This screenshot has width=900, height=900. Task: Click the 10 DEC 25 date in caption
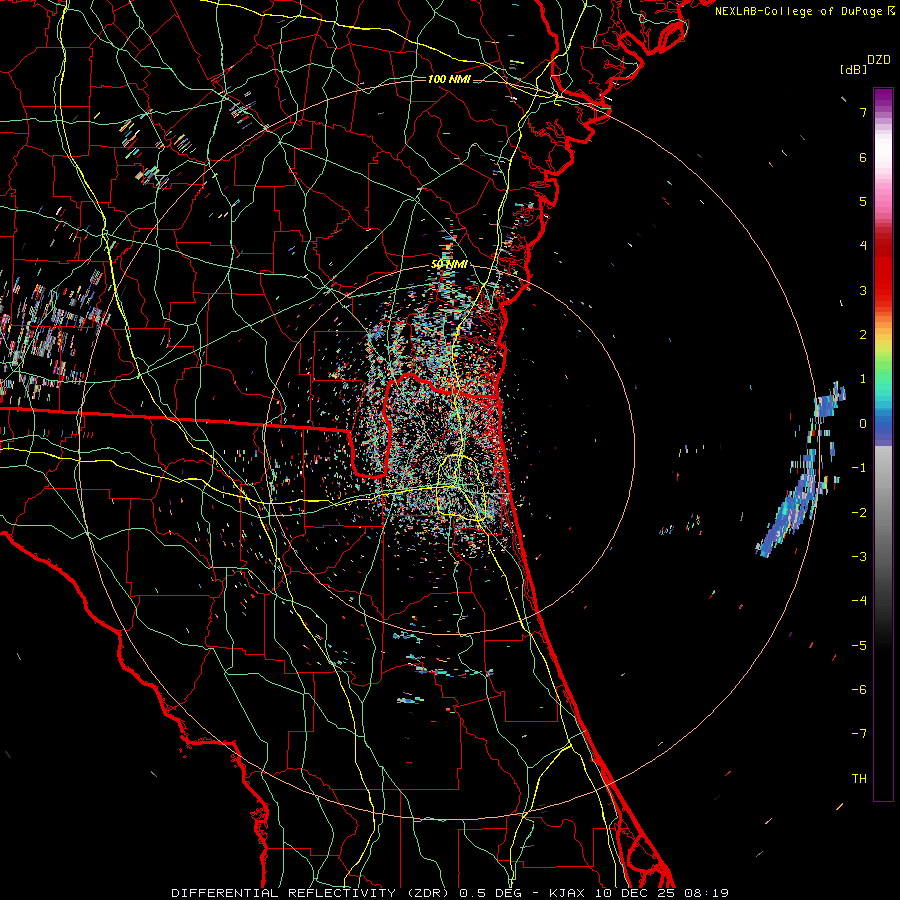[x=636, y=893]
